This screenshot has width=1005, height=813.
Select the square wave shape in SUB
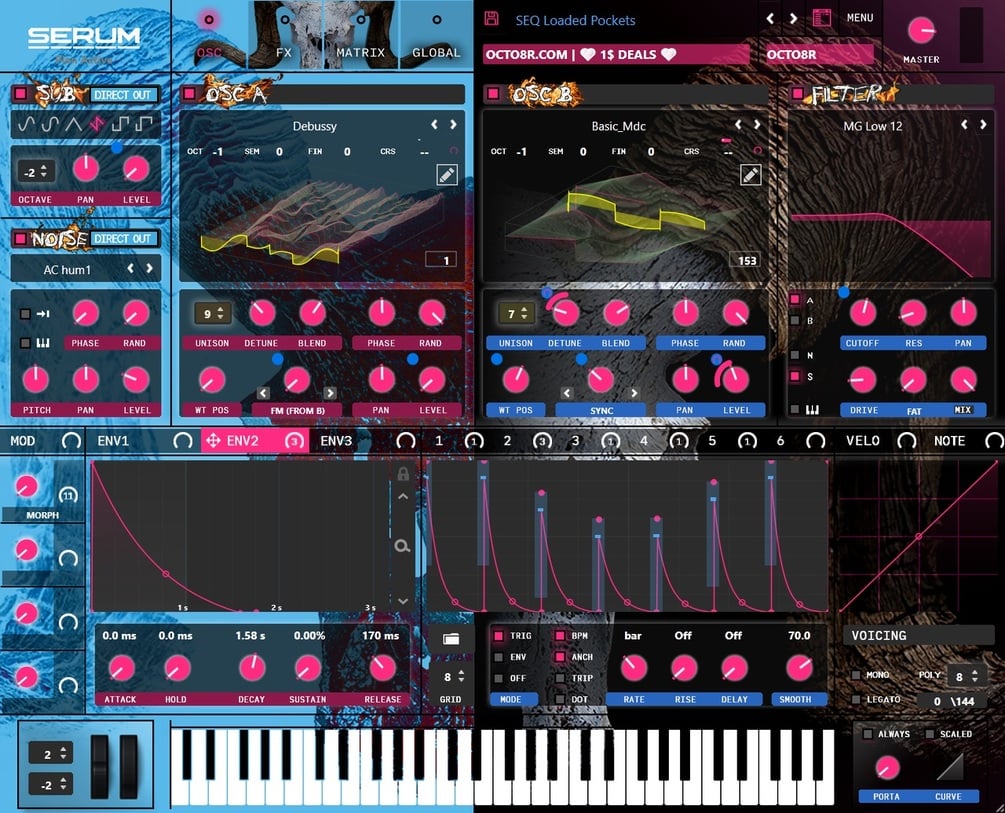tap(120, 124)
